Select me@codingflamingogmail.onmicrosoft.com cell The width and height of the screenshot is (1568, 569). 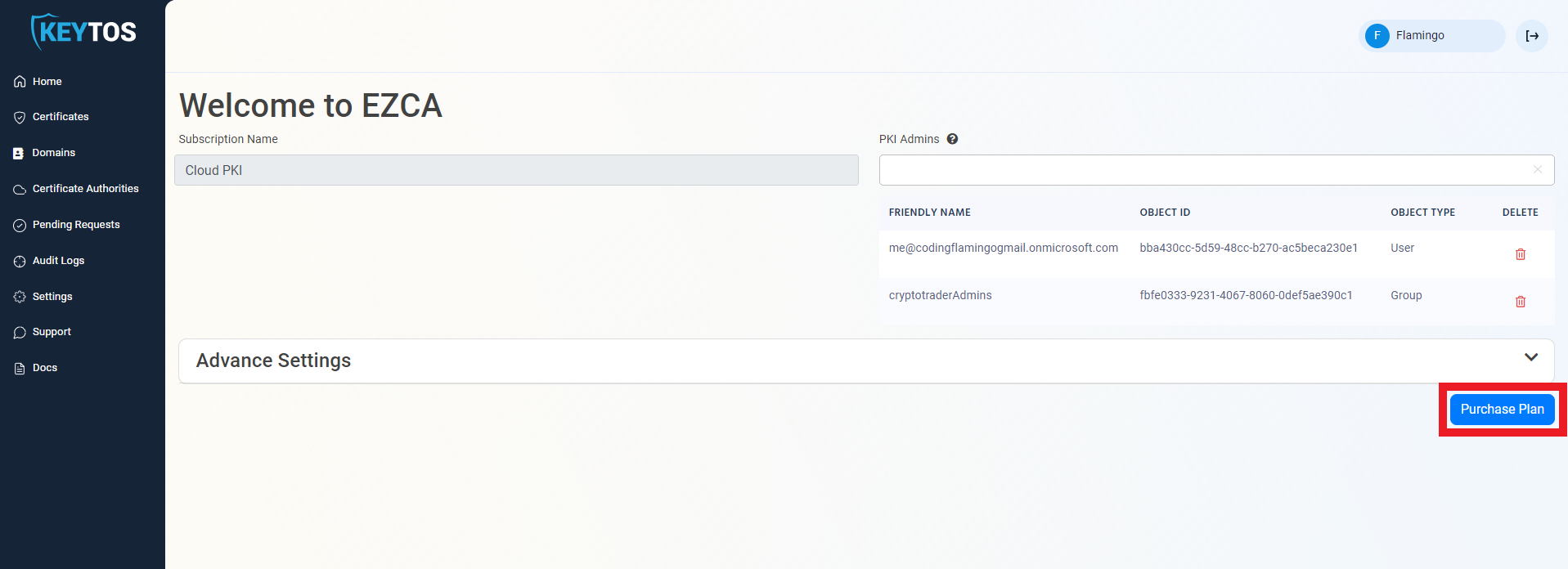click(x=1004, y=248)
